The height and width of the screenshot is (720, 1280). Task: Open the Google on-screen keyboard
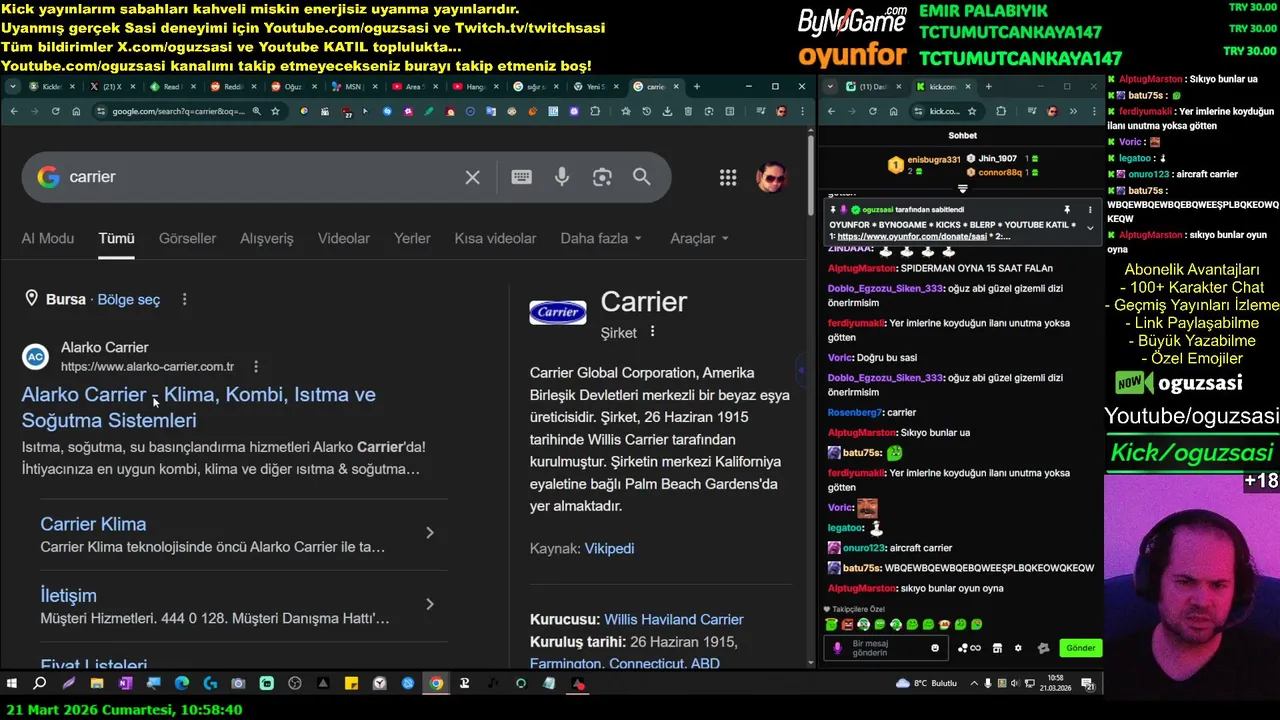(521, 177)
